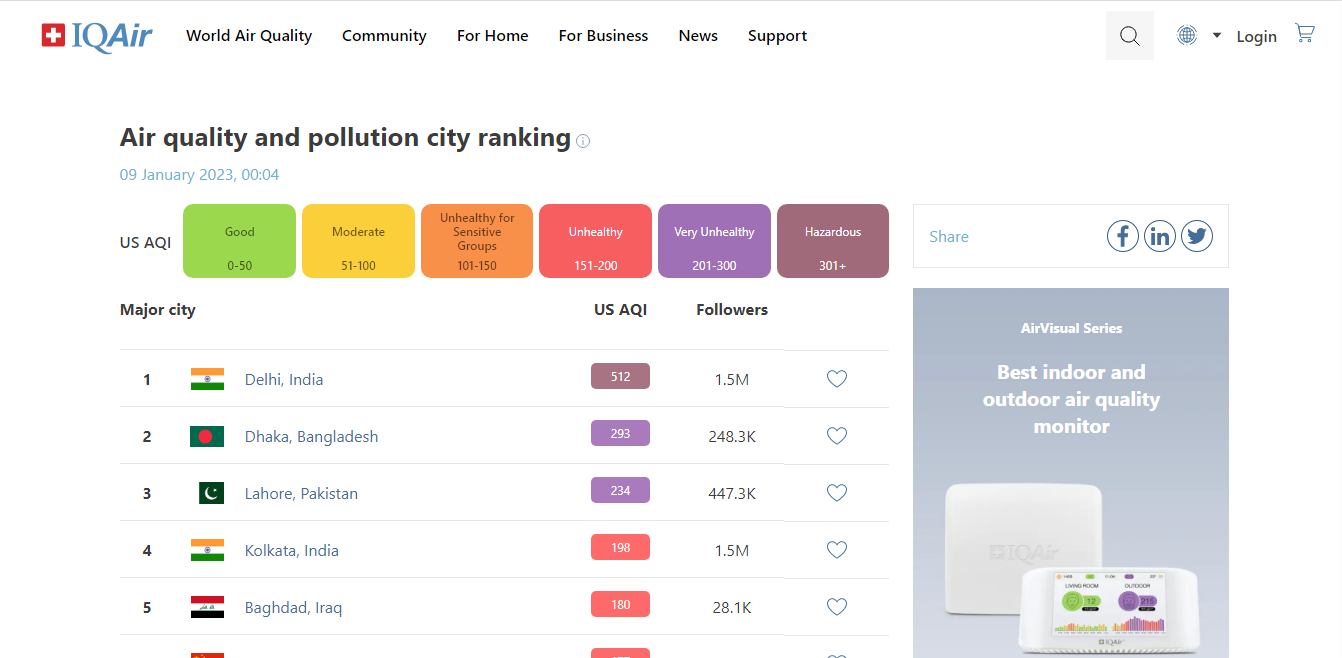The width and height of the screenshot is (1342, 658).
Task: Click the AirVisual Series ad banner
Action: tap(1070, 472)
